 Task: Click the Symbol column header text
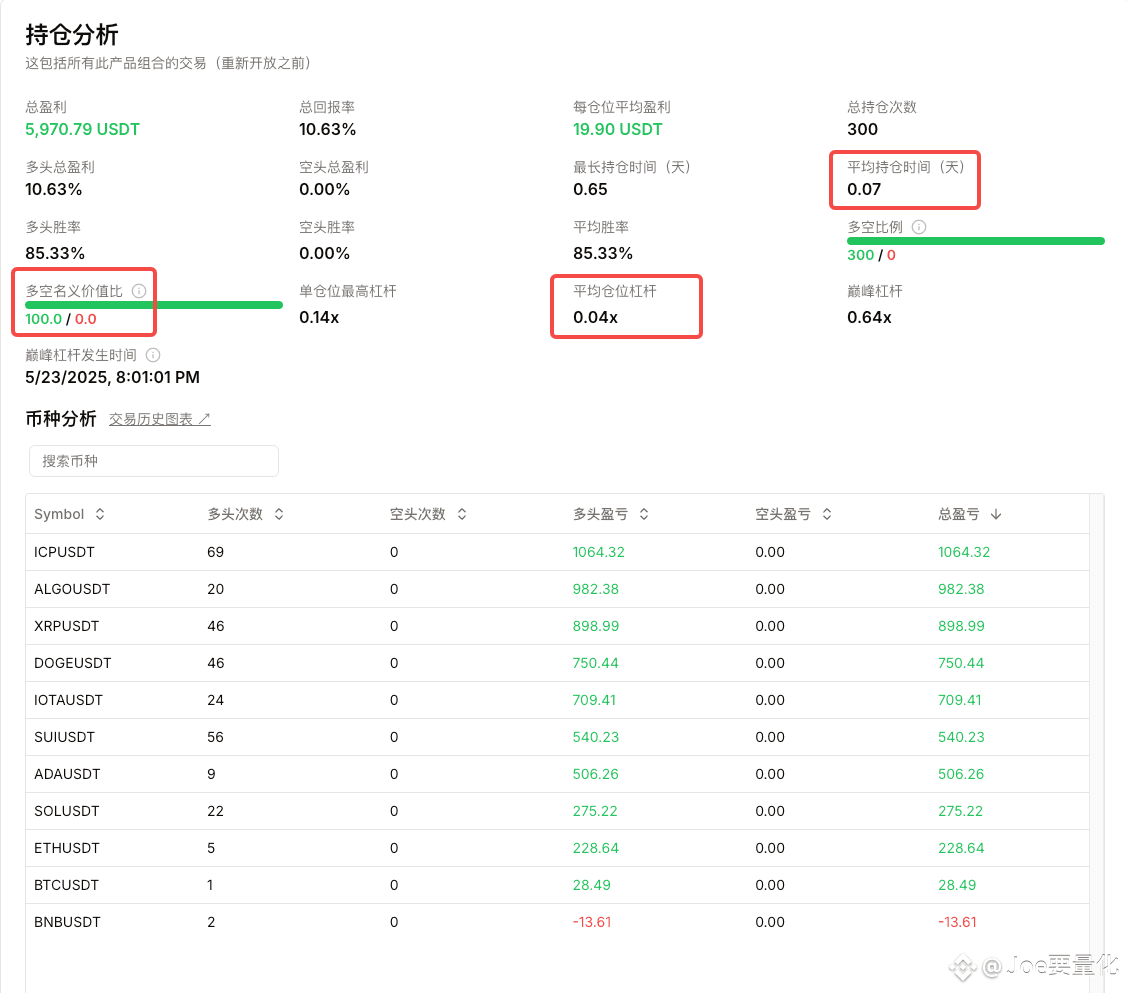59,514
